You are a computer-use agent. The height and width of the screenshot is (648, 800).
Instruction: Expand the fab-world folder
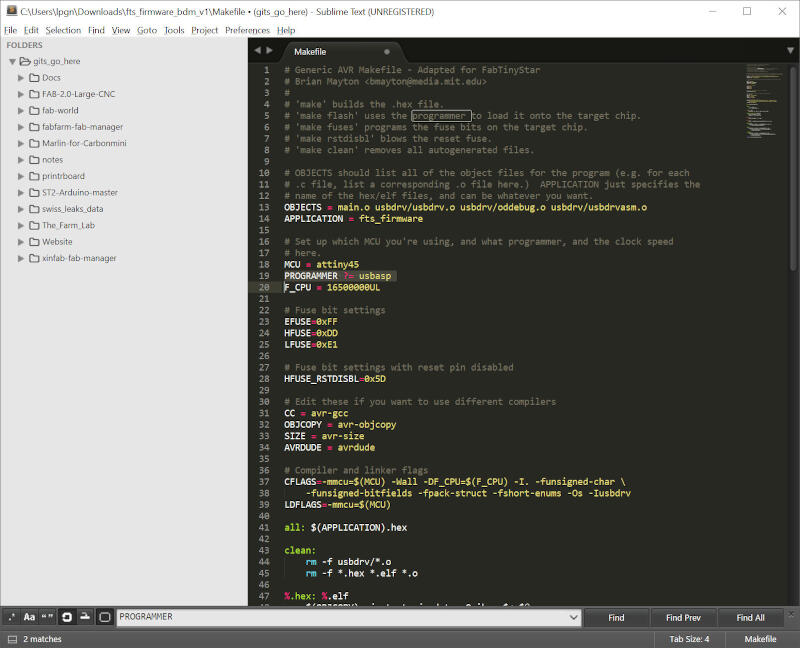tap(21, 110)
